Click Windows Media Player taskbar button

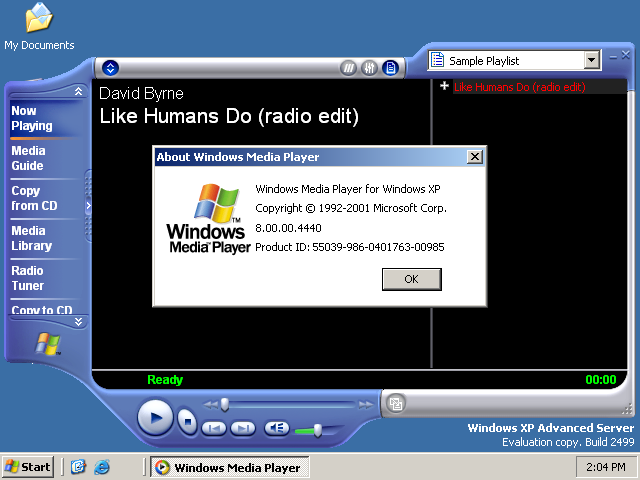230,467
